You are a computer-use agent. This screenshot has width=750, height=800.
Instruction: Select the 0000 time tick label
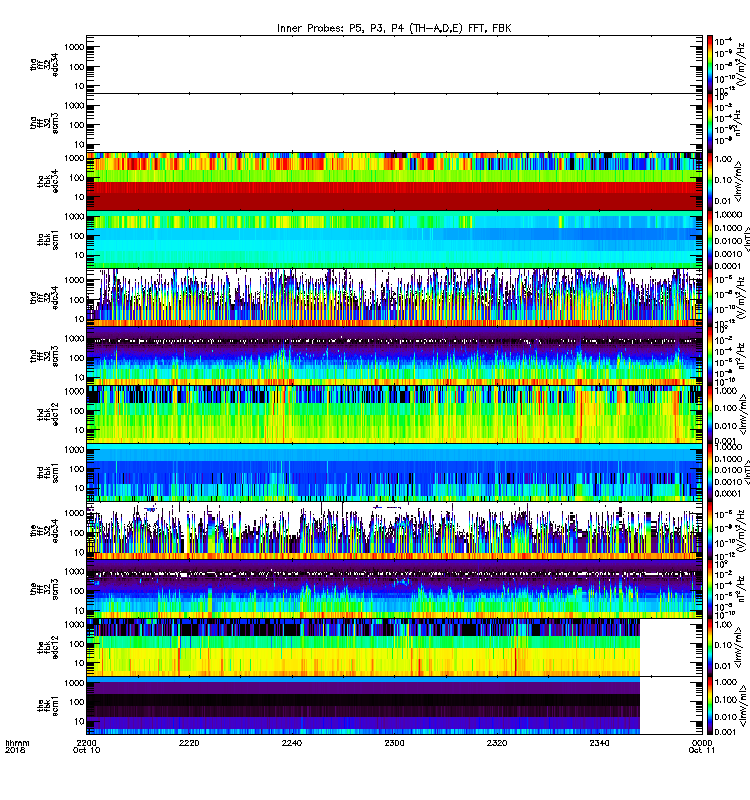(x=702, y=743)
